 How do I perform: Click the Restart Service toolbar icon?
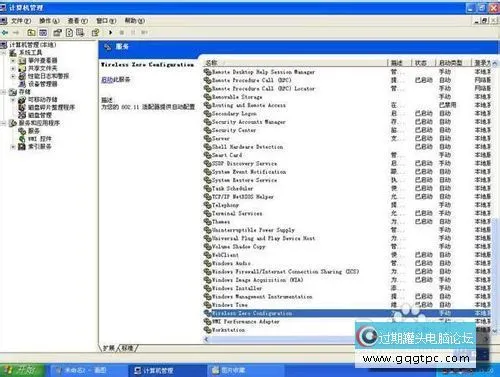[x=144, y=33]
